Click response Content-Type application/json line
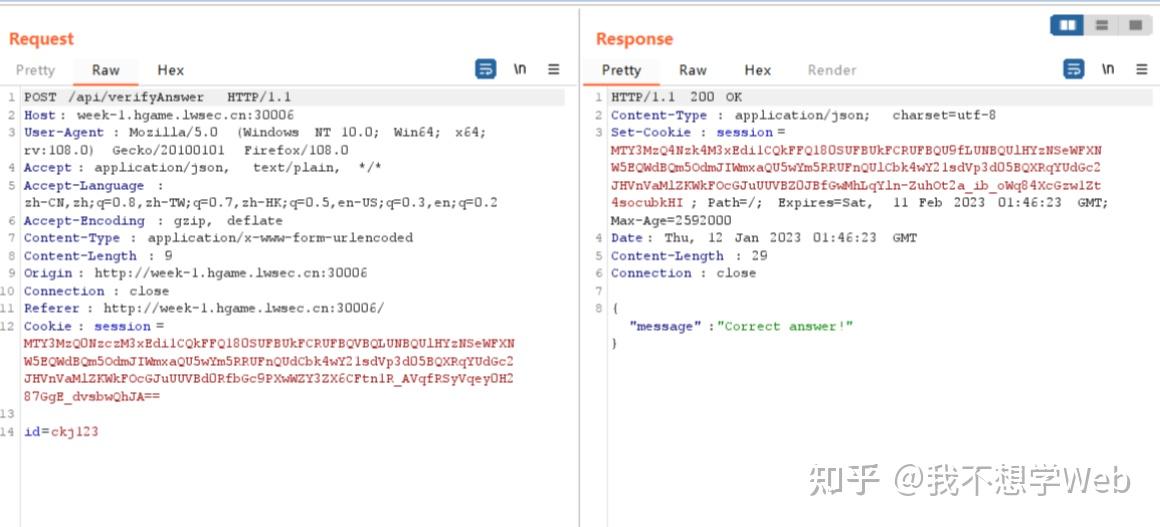The height and width of the screenshot is (527, 1160). click(x=803, y=115)
